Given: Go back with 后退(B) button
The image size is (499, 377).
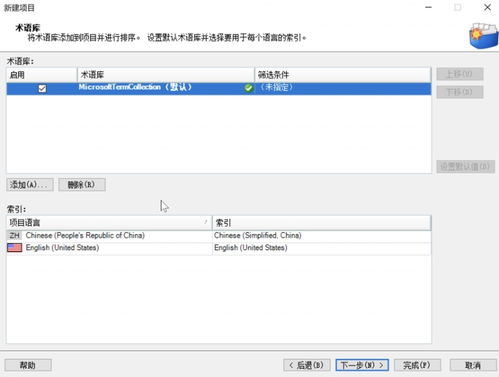Looking at the screenshot, I should click(307, 365).
